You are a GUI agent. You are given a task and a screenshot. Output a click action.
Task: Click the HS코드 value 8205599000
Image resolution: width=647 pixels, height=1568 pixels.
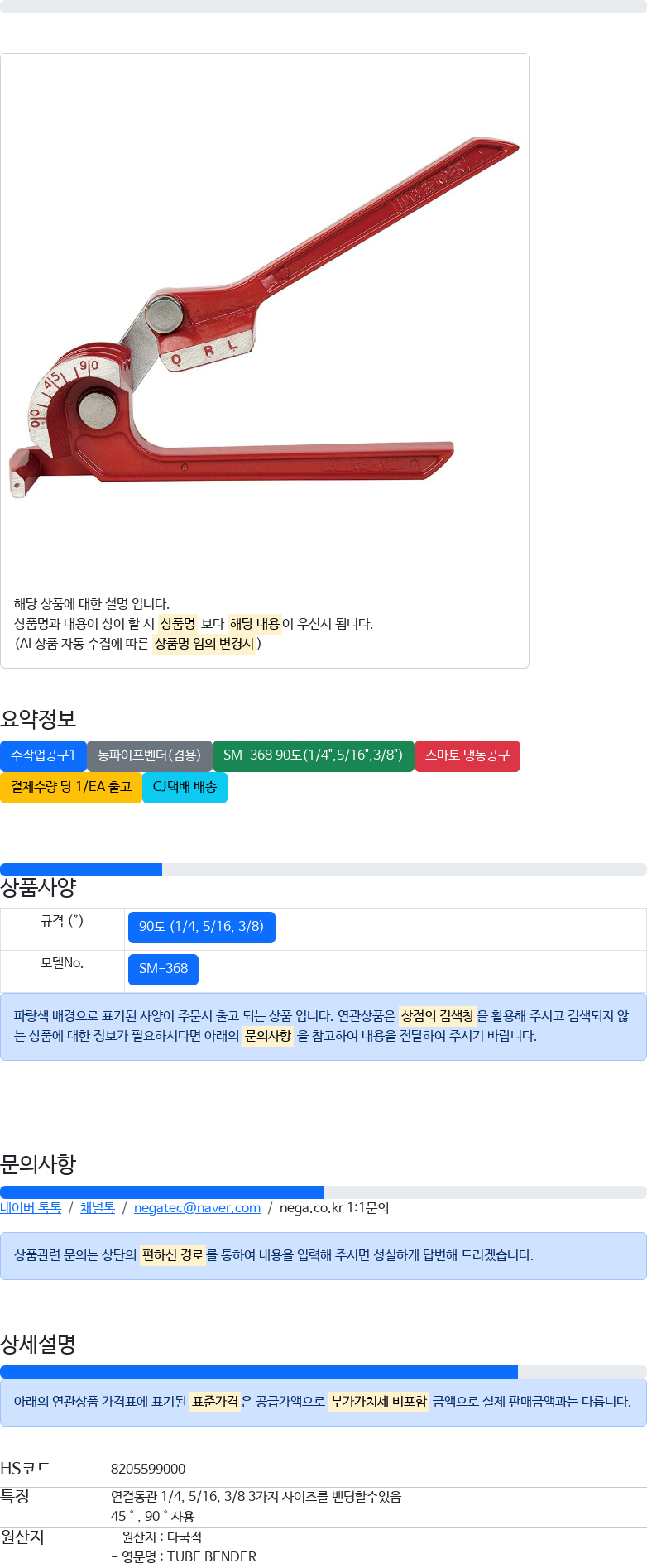point(148,1469)
